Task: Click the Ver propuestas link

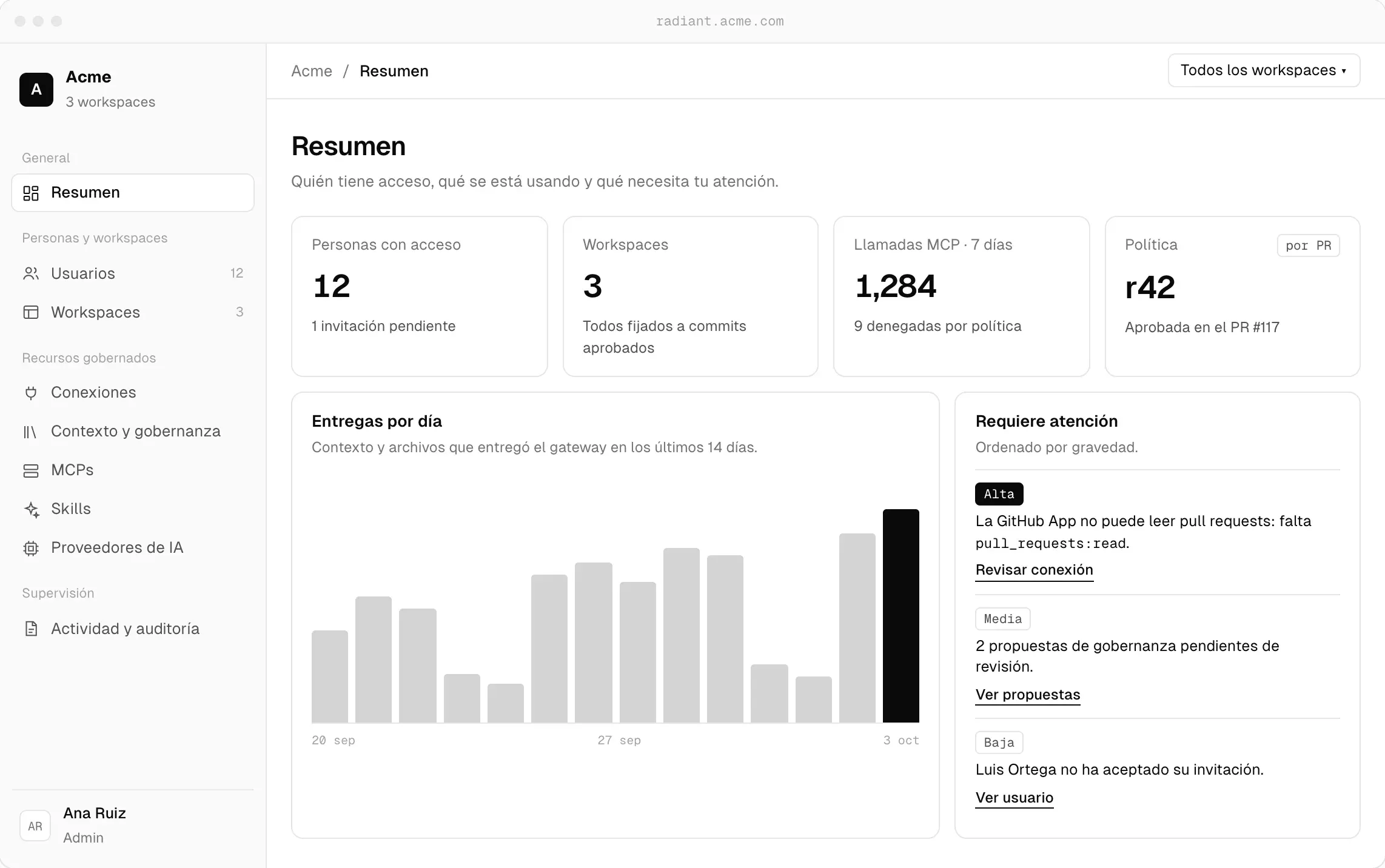Action: (x=1028, y=695)
